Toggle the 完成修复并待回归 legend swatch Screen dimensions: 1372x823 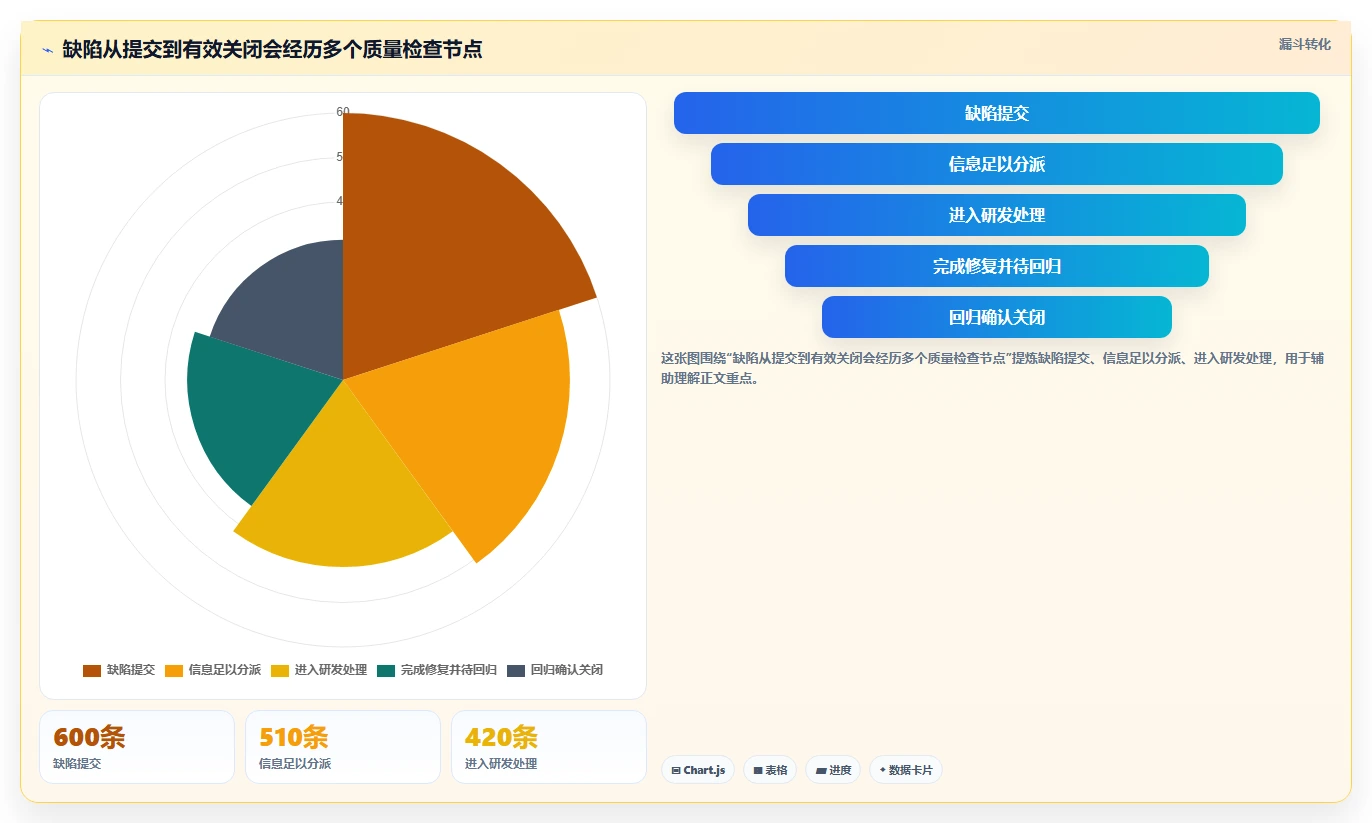click(386, 670)
